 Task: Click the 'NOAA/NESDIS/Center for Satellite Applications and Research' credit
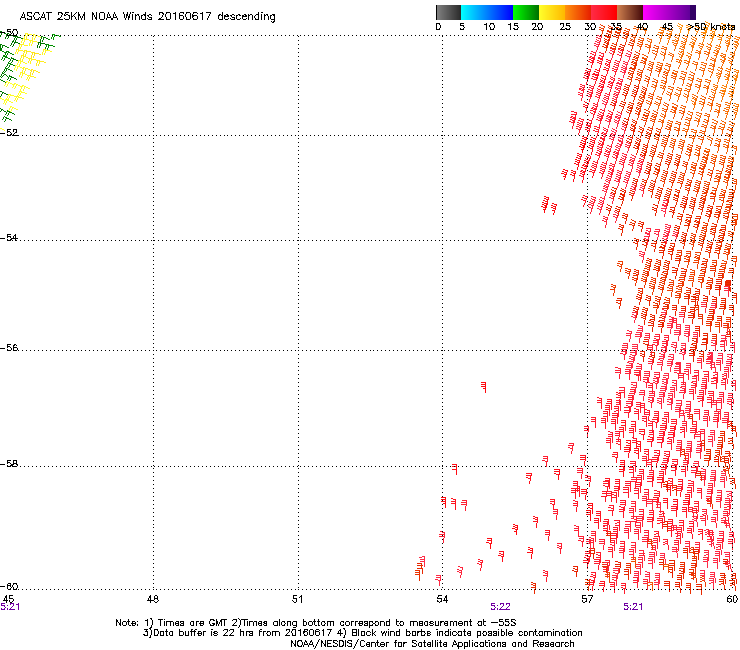[432, 643]
